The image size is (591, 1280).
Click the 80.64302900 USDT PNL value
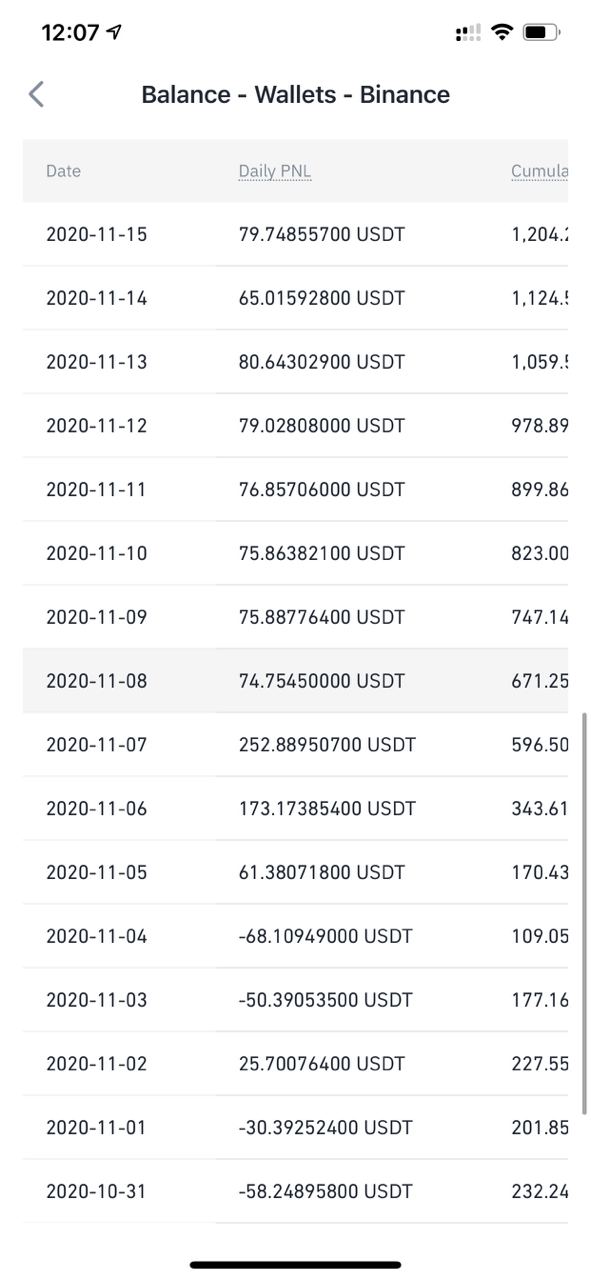click(x=321, y=362)
